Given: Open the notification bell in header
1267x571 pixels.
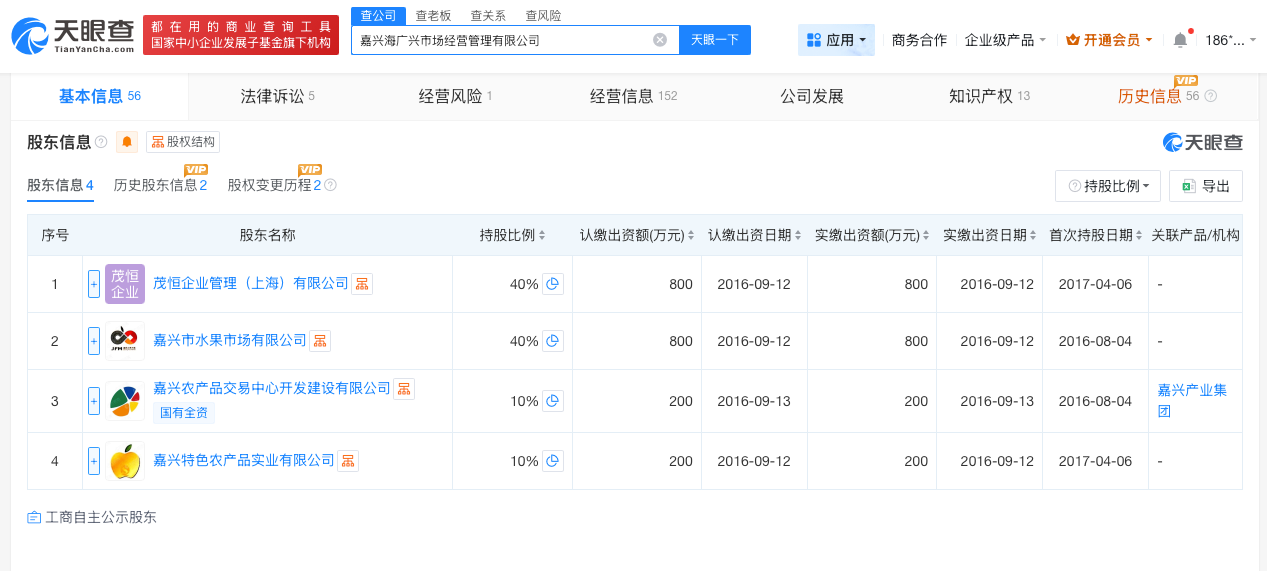Looking at the screenshot, I should click(x=1180, y=40).
